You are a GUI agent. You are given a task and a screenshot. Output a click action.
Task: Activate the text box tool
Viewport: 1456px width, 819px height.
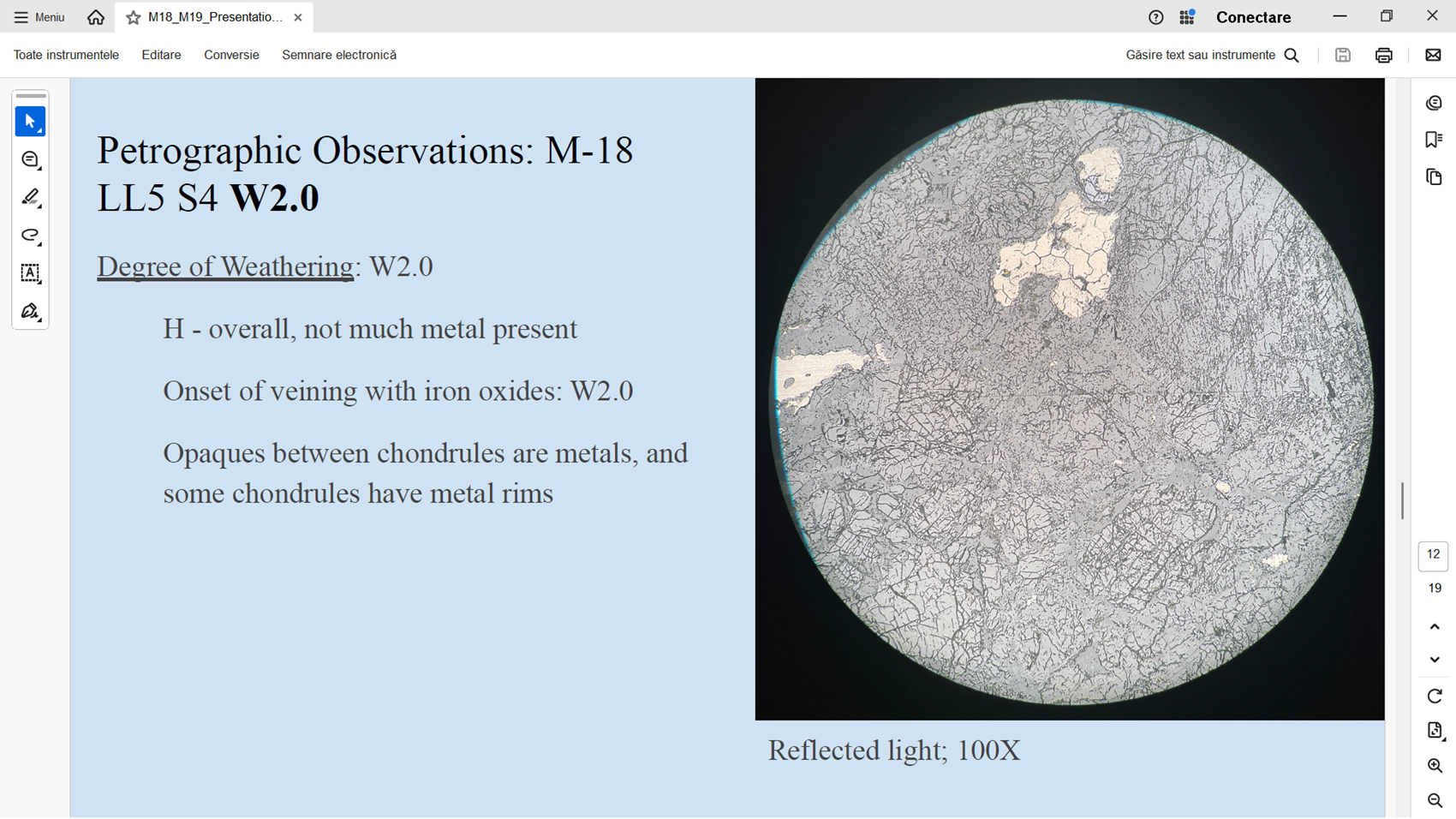click(x=30, y=273)
